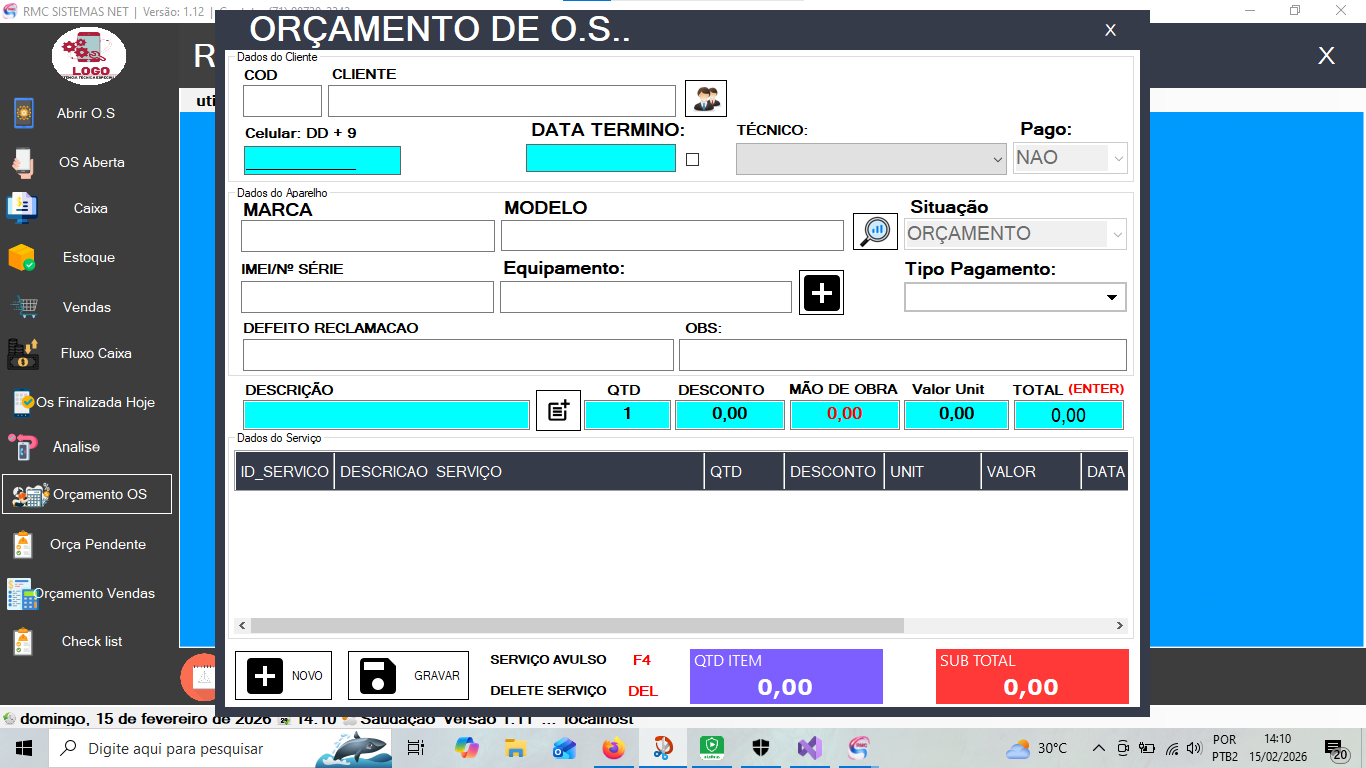
Task: Click the client search icon beside CLIENTE field
Action: 706,99
